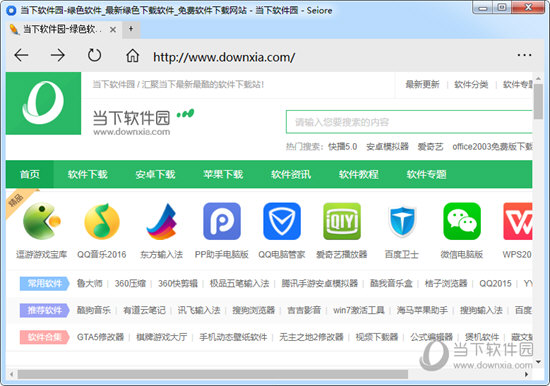Open the 百度卫士 shield icon
This screenshot has width=550, height=386.
pos(402,221)
